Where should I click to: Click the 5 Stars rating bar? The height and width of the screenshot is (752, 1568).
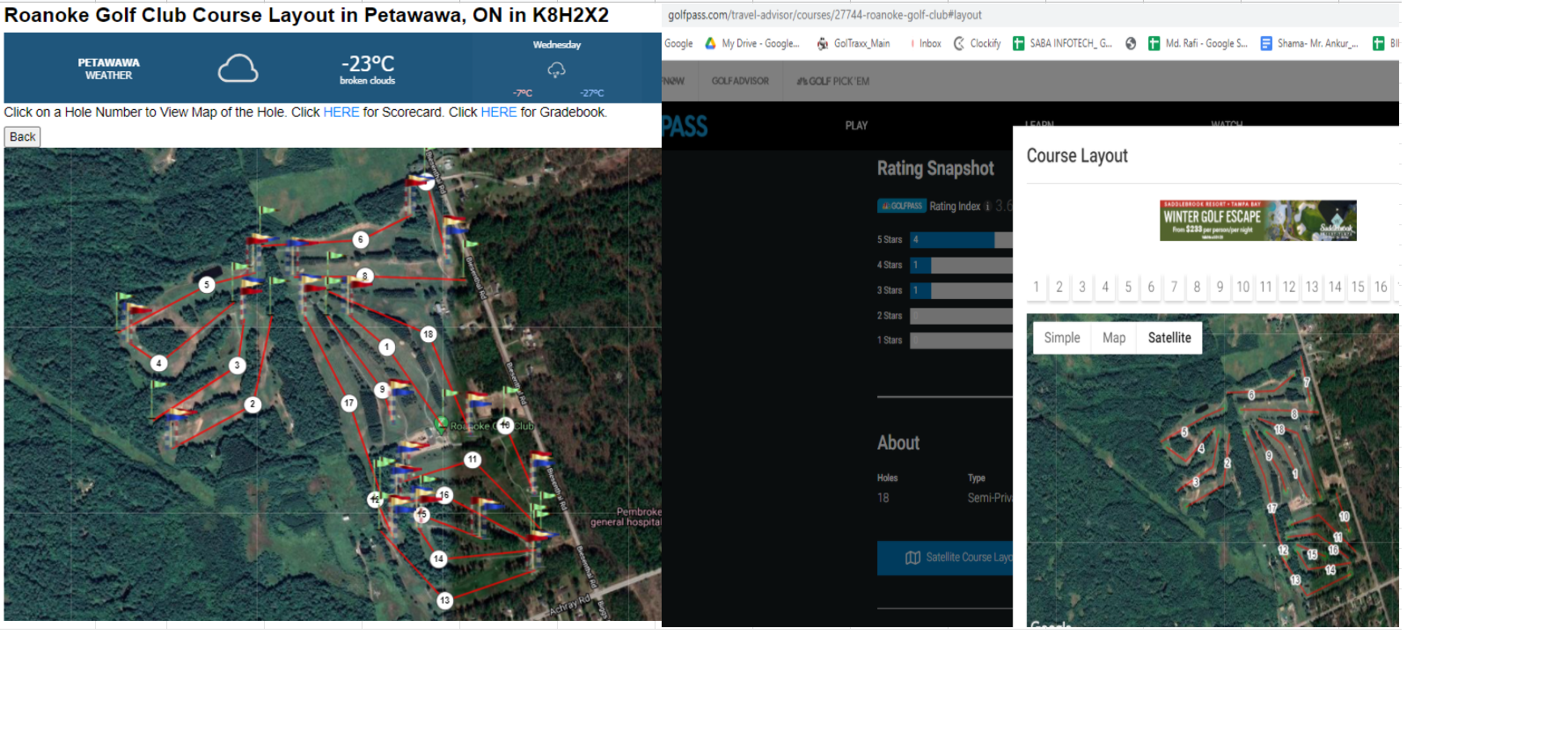pyautogui.click(x=961, y=239)
